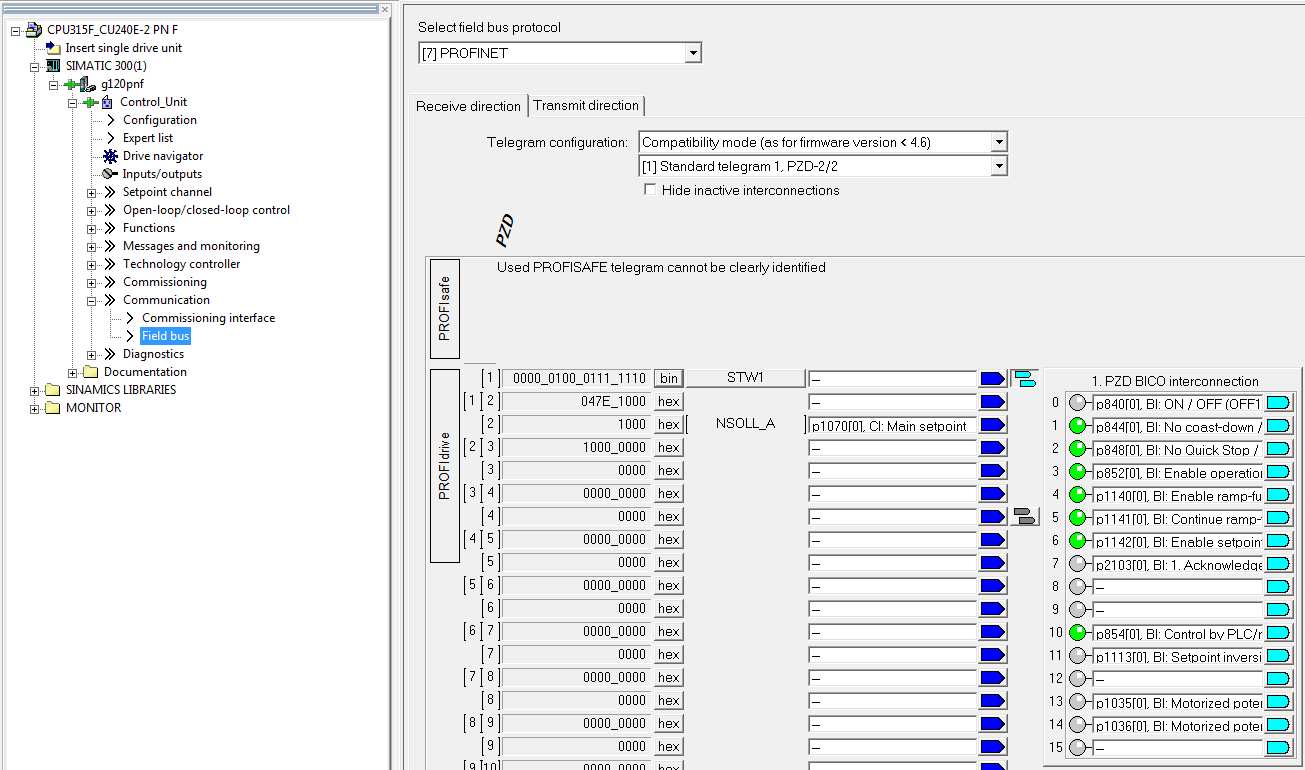Expand the Functions node

(x=91, y=228)
